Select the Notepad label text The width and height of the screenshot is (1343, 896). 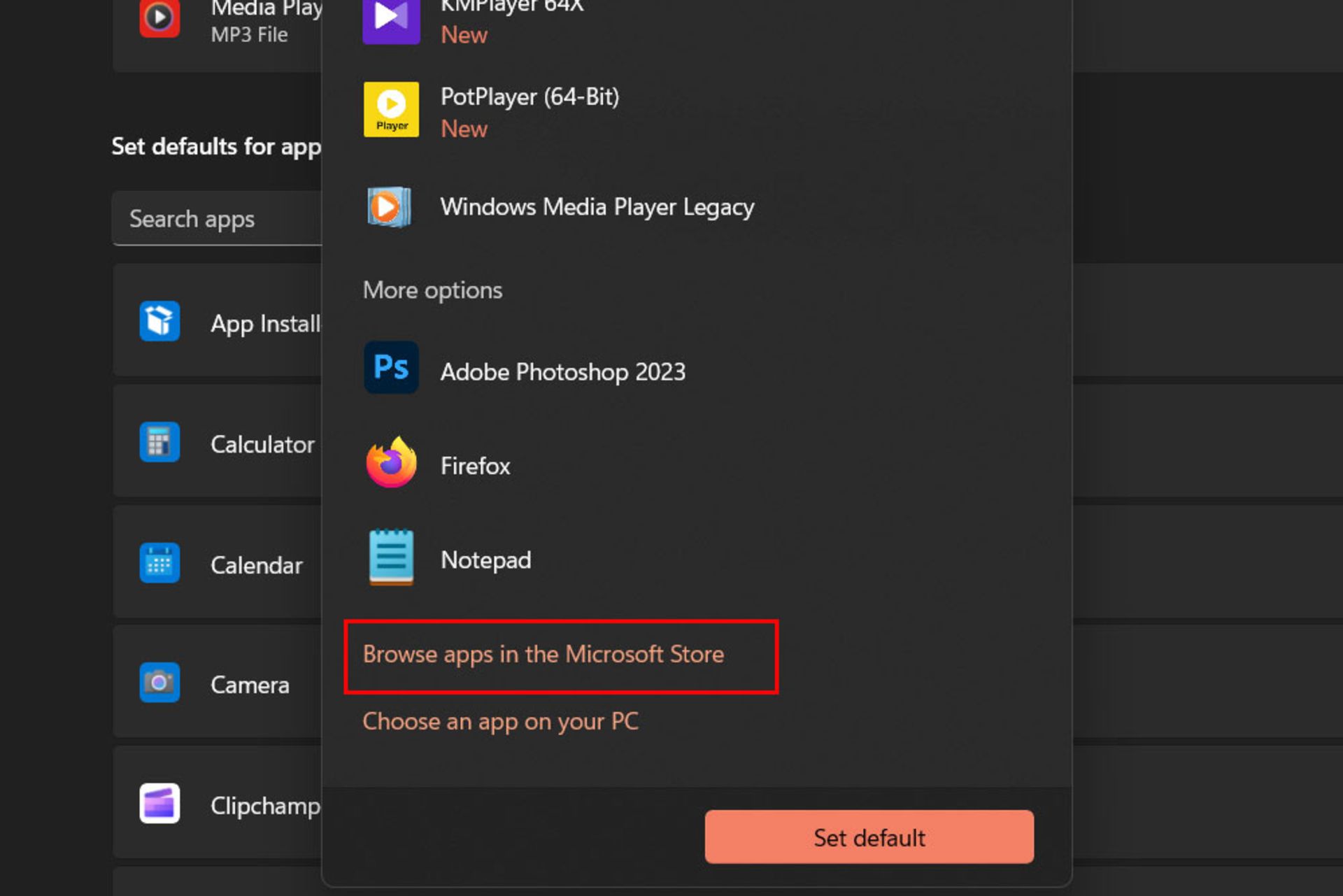click(486, 560)
